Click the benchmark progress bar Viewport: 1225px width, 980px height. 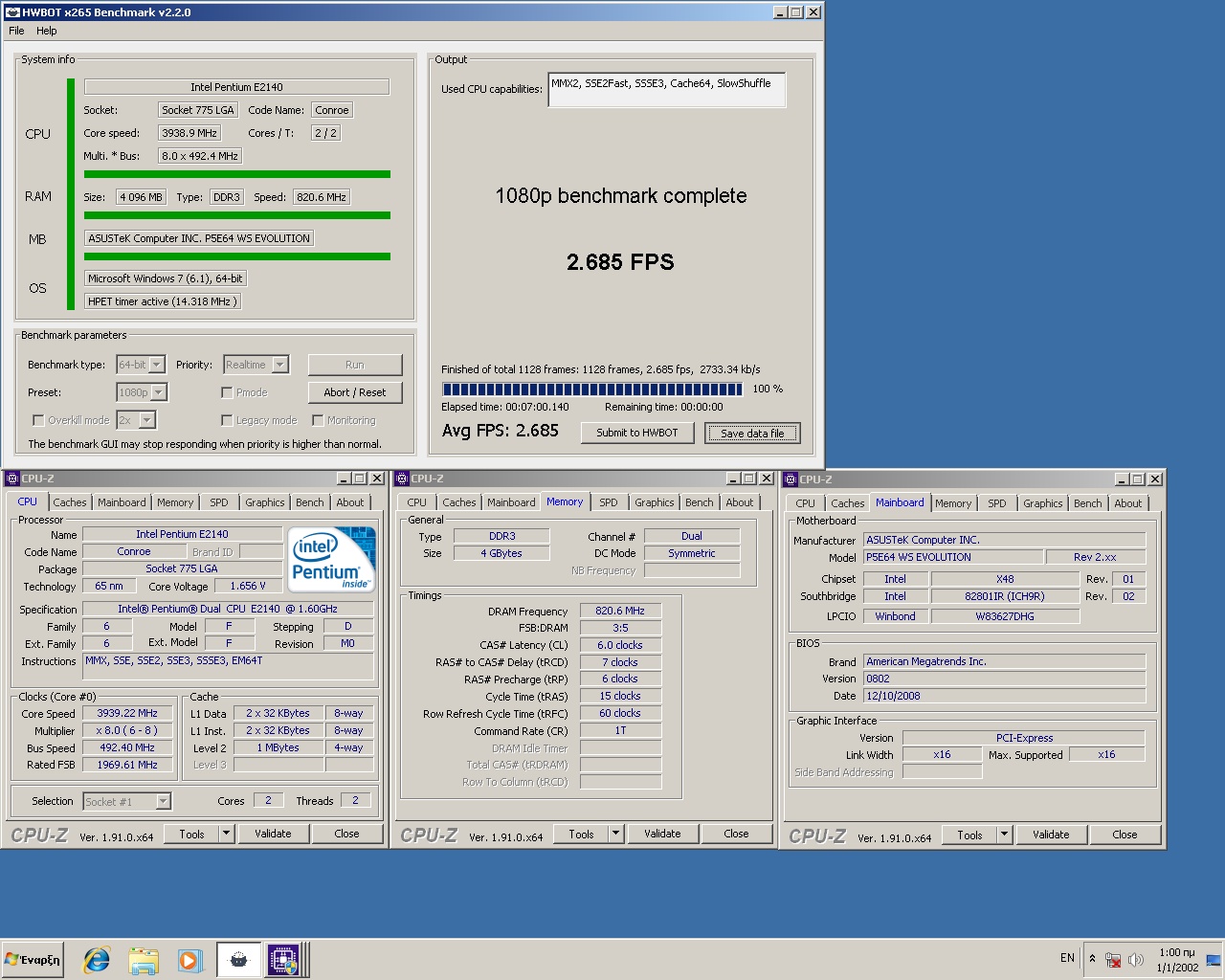pos(592,390)
